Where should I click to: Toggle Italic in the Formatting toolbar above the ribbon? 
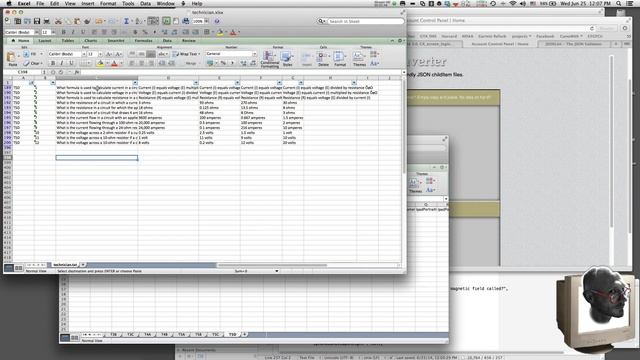[x=73, y=32]
